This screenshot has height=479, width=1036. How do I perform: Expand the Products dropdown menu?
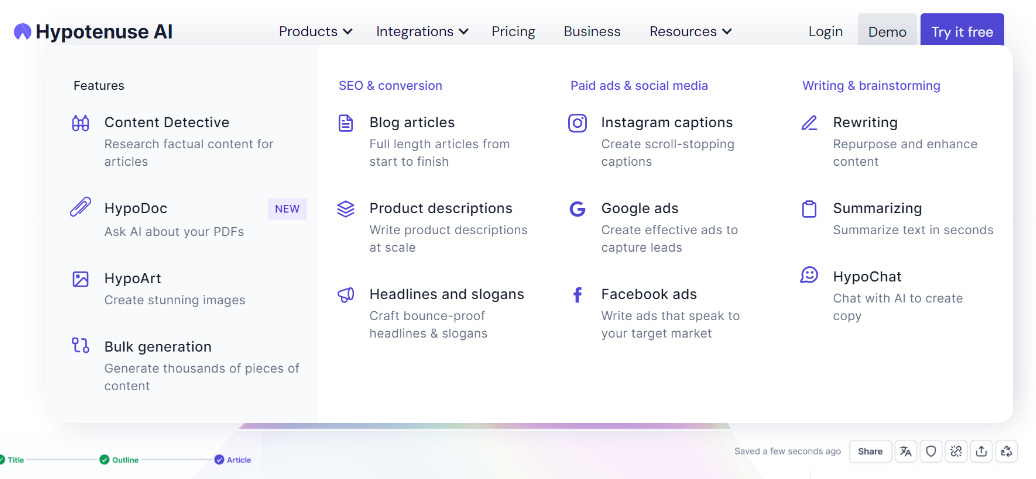[315, 31]
